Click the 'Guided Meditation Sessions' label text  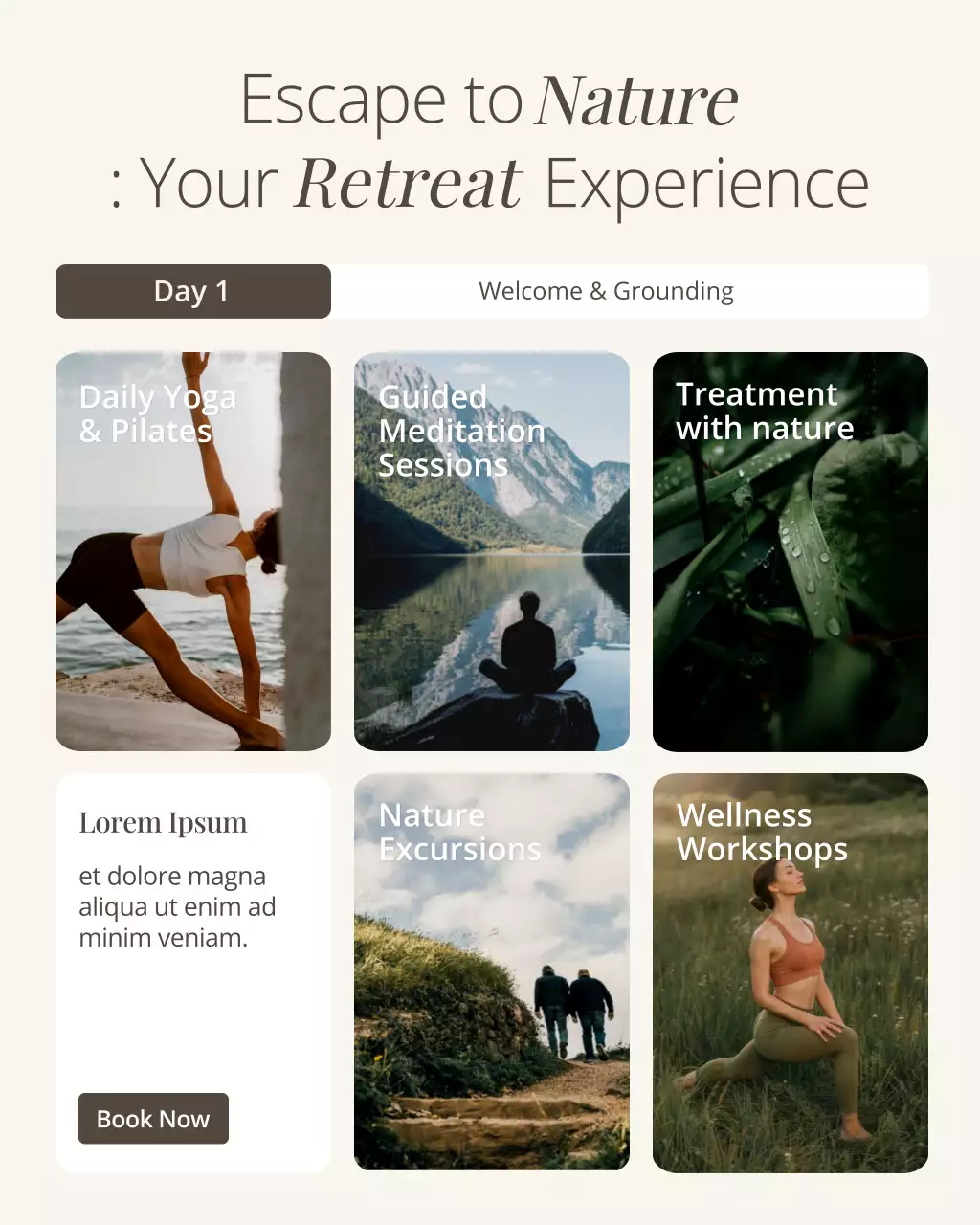click(462, 431)
